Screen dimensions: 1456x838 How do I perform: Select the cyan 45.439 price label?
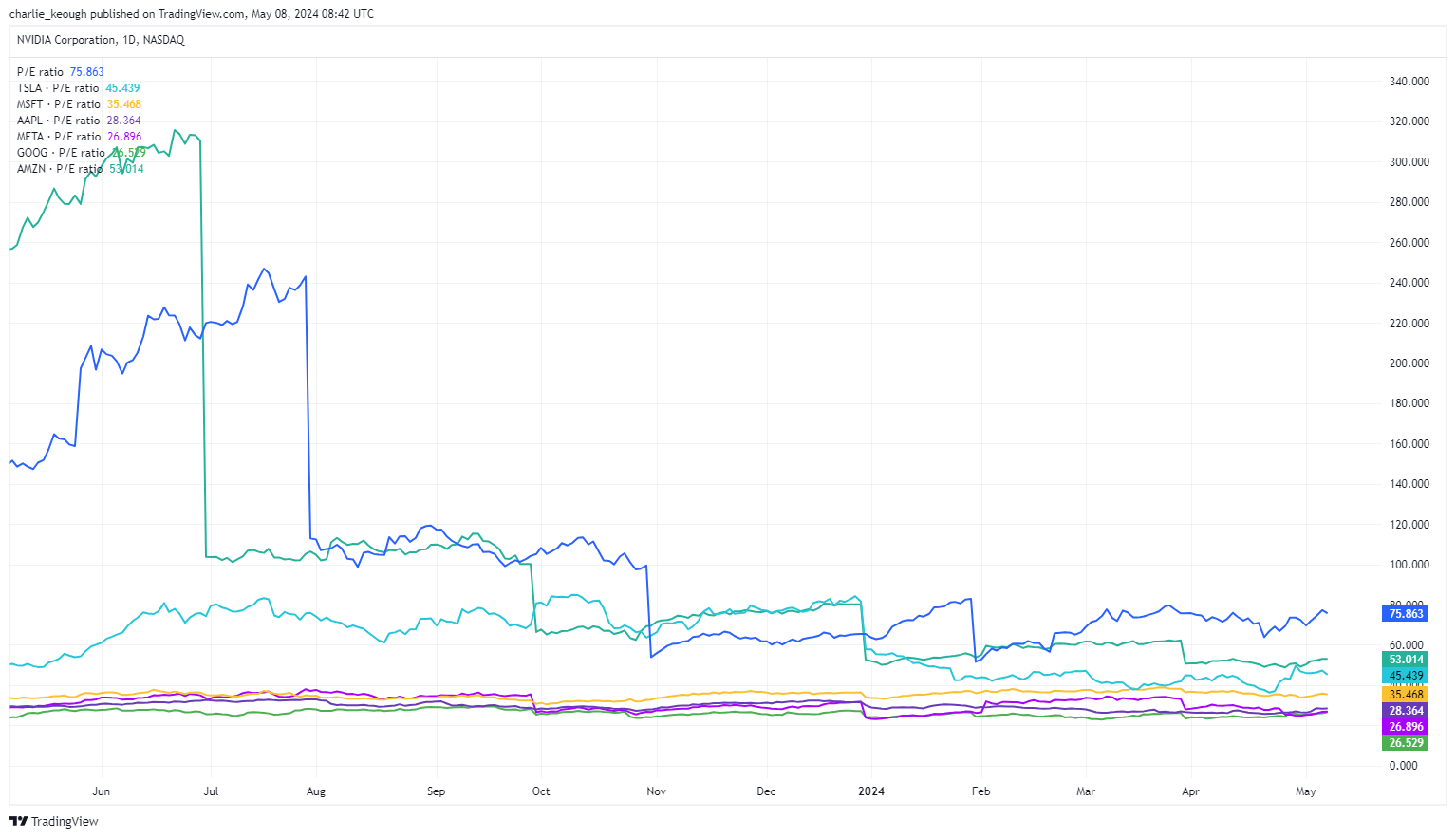pyautogui.click(x=1405, y=676)
